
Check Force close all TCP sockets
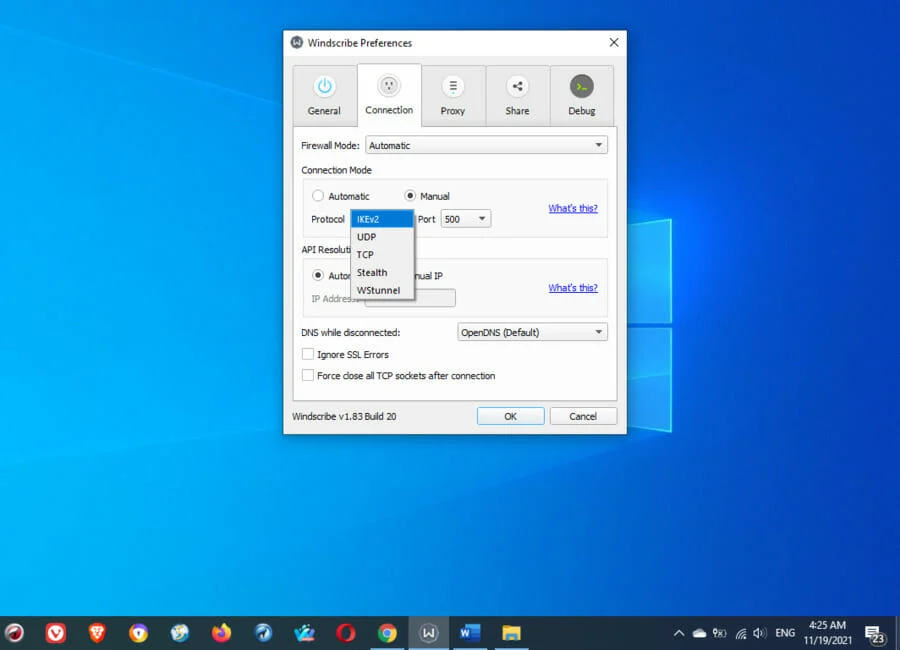coord(308,375)
